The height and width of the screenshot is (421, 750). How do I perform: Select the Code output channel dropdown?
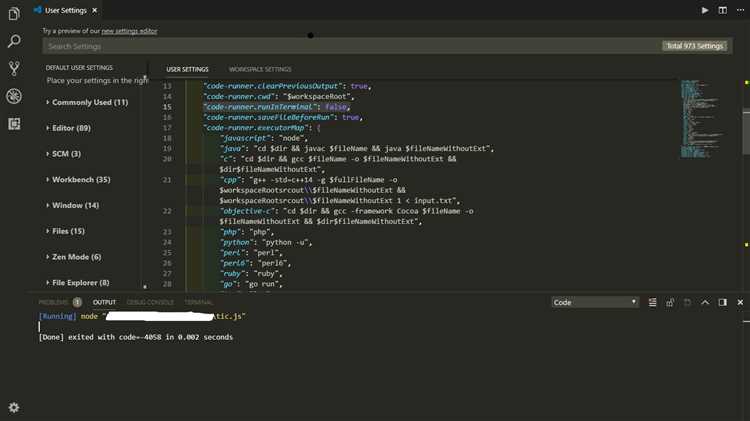tap(595, 302)
